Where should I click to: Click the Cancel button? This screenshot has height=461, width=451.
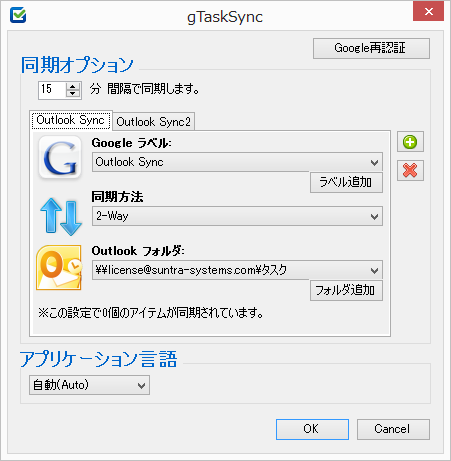coord(393,429)
